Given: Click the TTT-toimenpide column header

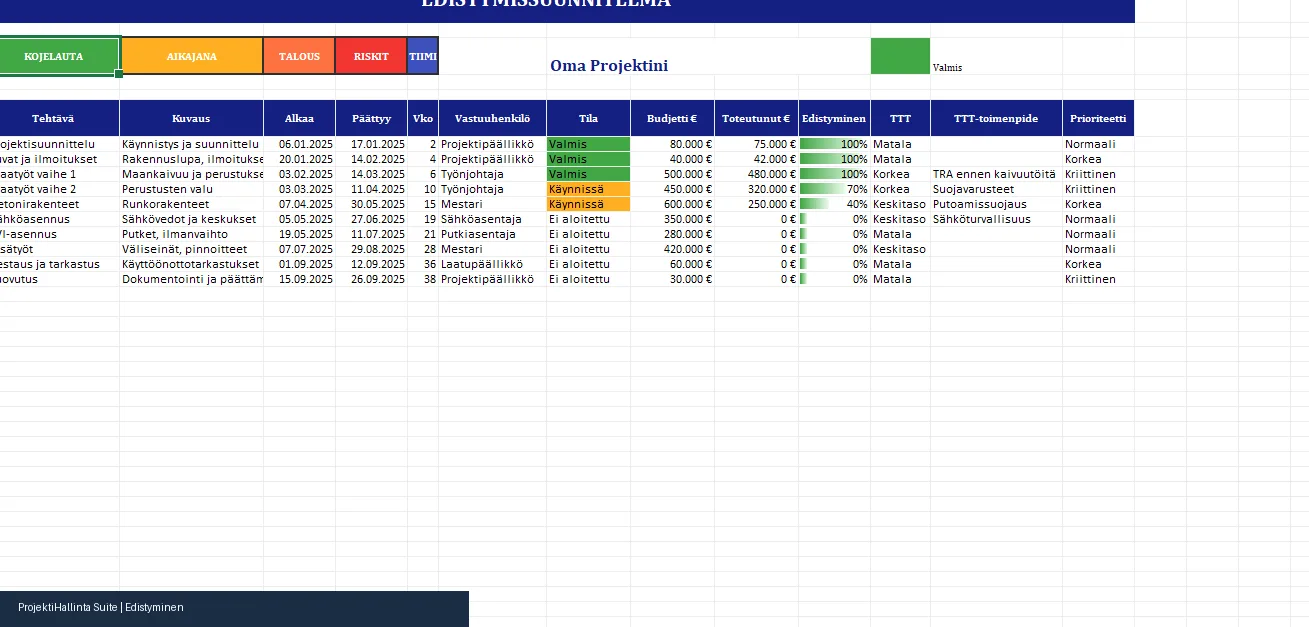Looking at the screenshot, I should point(996,118).
